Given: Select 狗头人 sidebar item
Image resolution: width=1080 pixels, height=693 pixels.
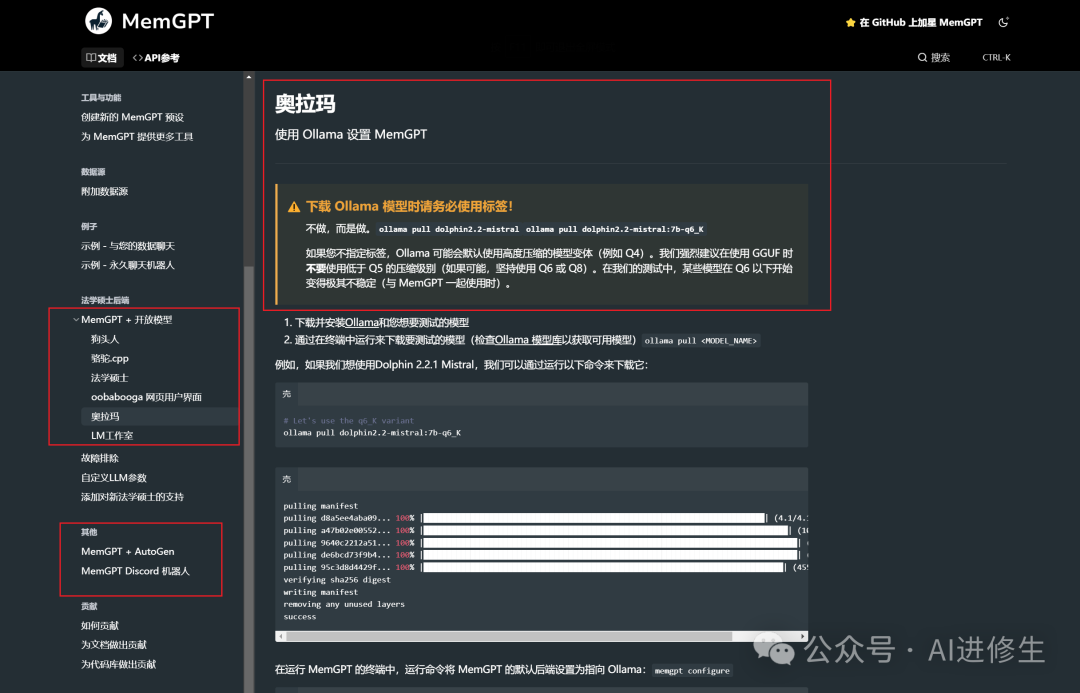Looking at the screenshot, I should click(x=105, y=339).
